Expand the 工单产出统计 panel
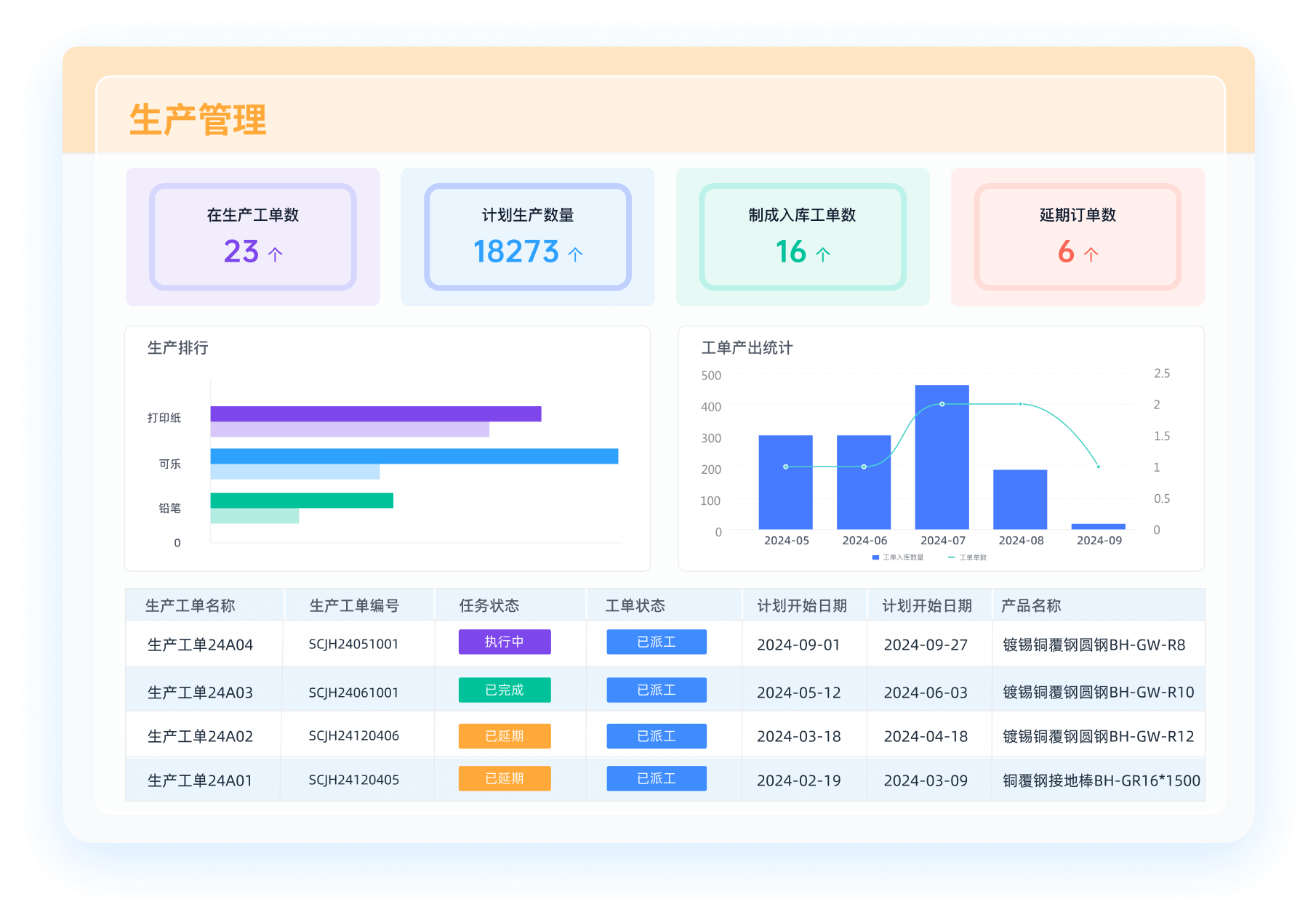This screenshot has height=920, width=1316. pyautogui.click(x=746, y=348)
